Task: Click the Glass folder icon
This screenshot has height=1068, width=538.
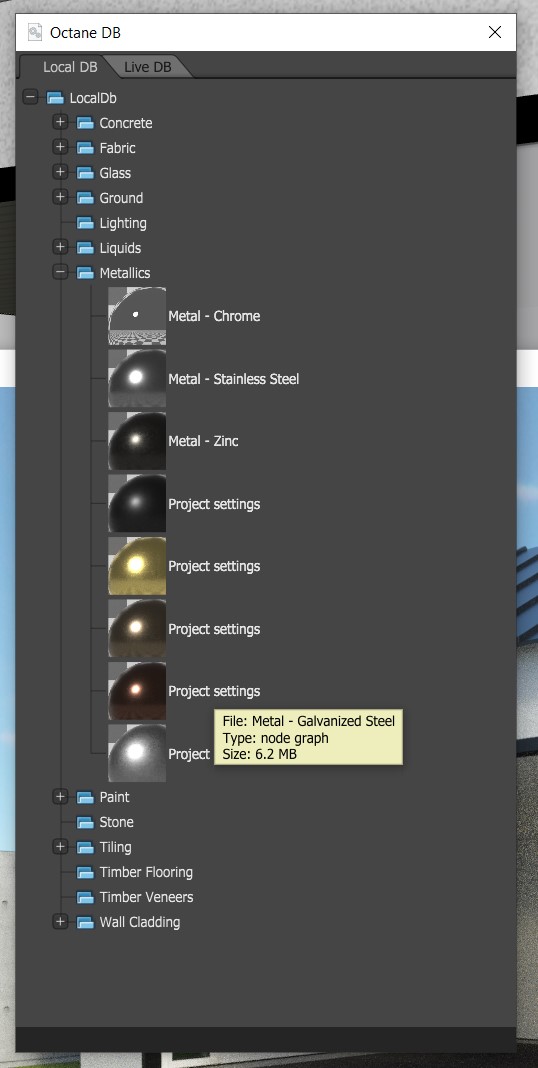Action: coord(85,173)
